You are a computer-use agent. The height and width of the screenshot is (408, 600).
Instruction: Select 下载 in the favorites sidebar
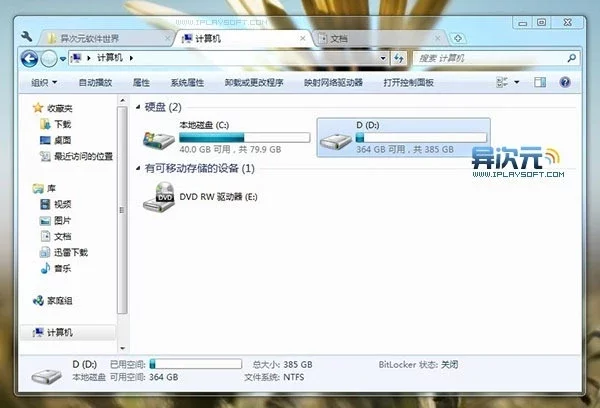coord(61,124)
